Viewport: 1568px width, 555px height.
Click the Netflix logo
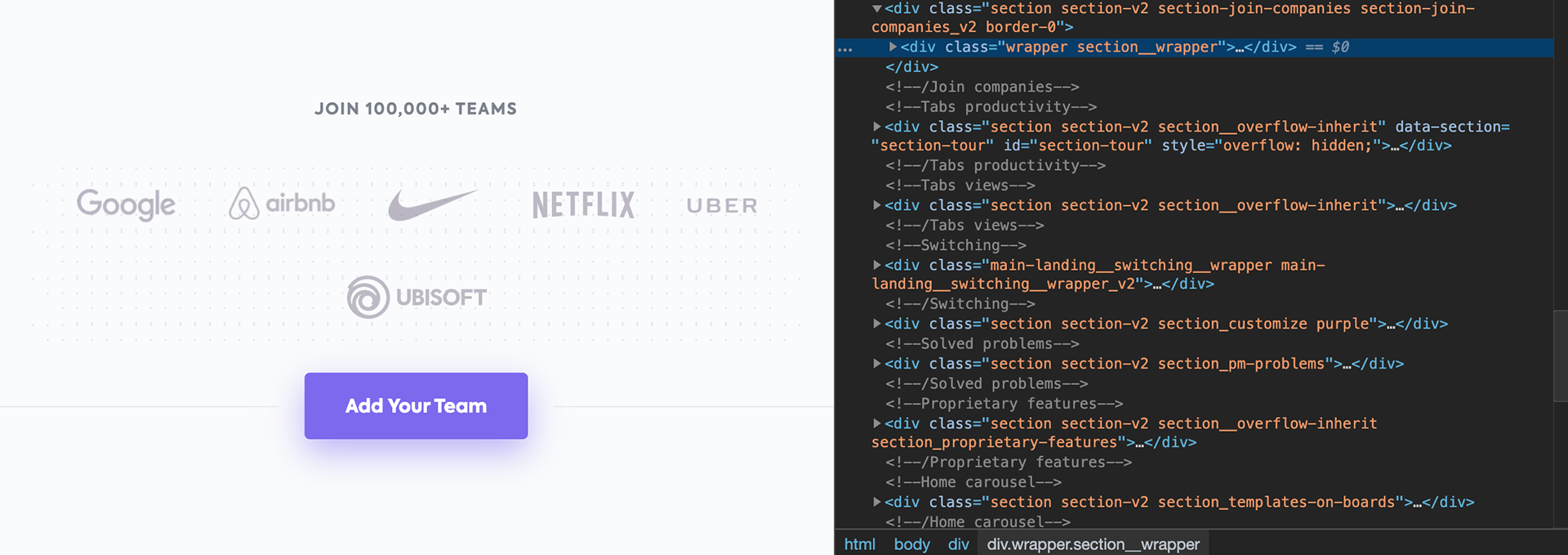pyautogui.click(x=583, y=205)
